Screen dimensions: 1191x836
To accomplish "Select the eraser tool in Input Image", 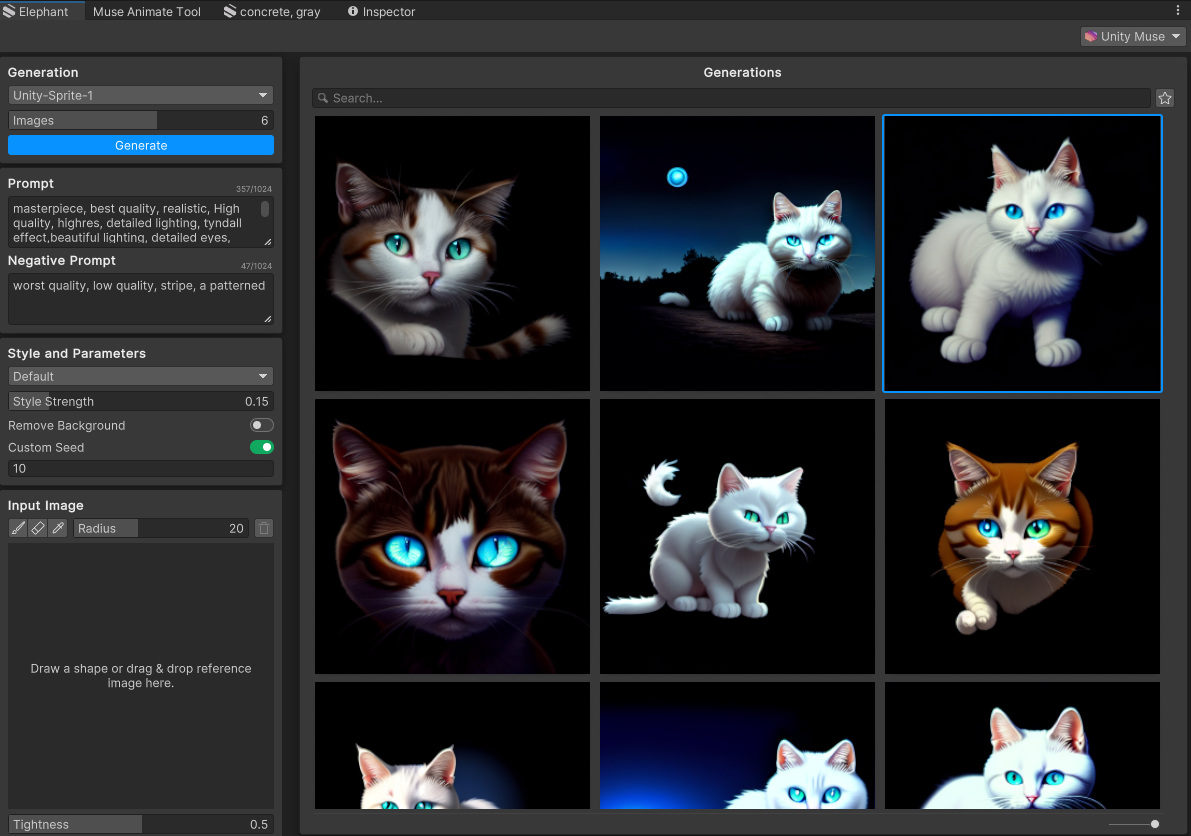I will [38, 528].
